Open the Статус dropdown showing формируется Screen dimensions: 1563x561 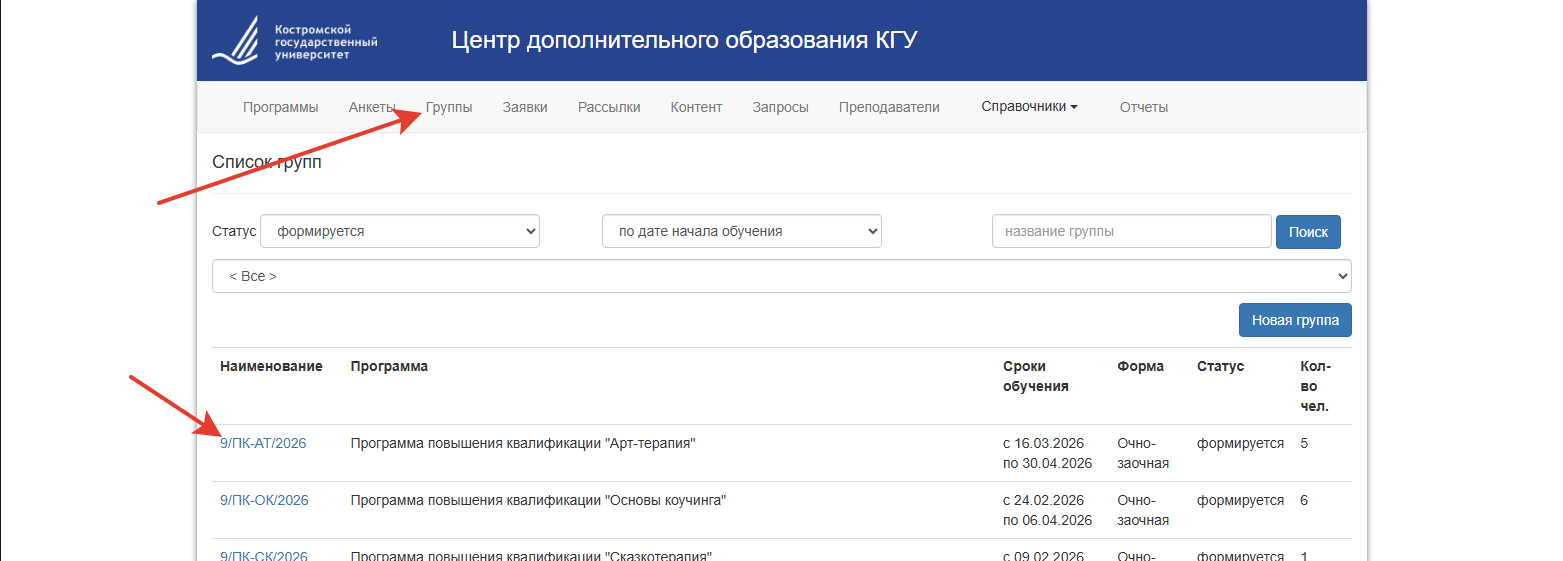point(400,231)
